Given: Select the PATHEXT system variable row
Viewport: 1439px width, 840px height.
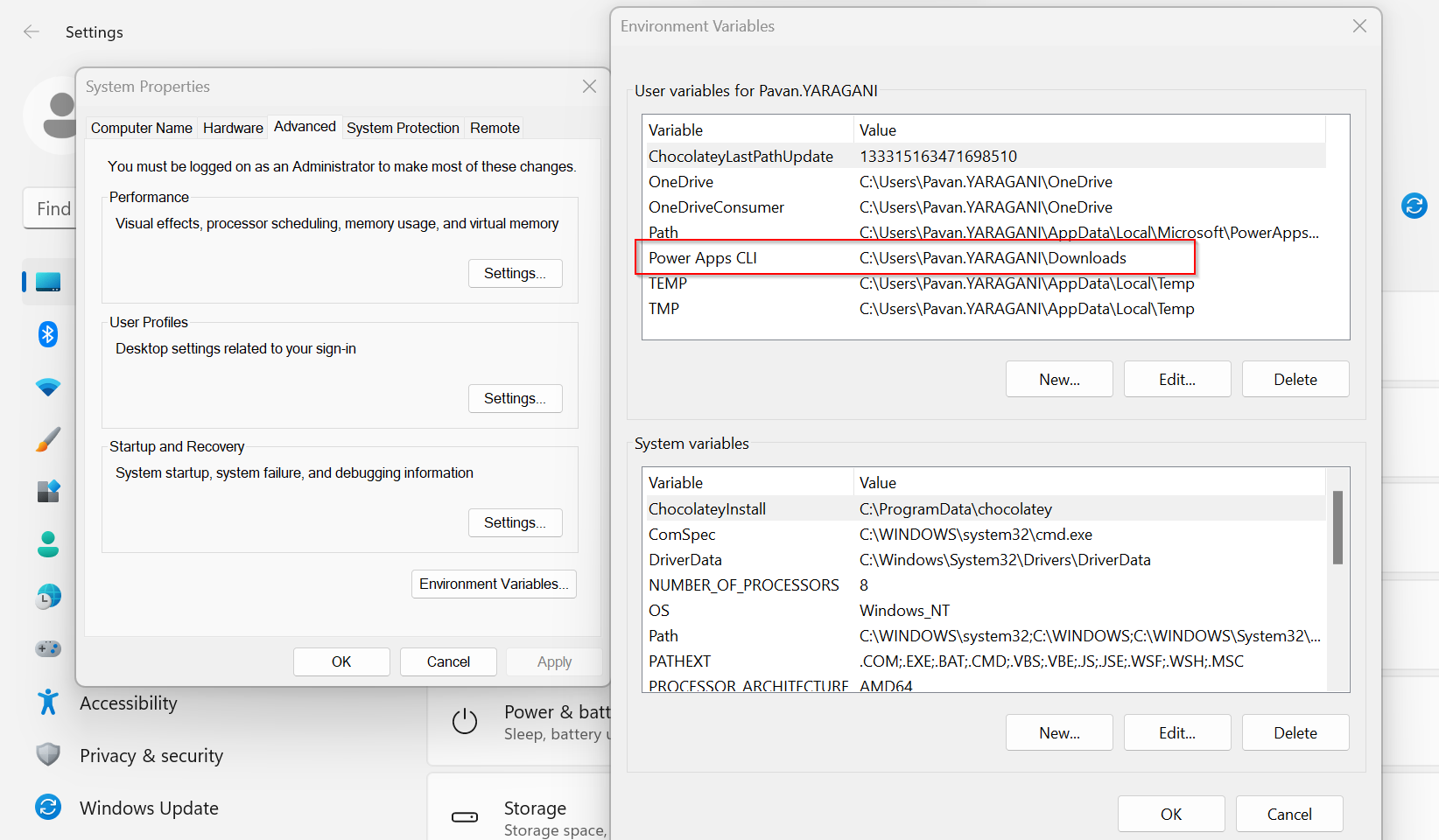Looking at the screenshot, I should [985, 661].
